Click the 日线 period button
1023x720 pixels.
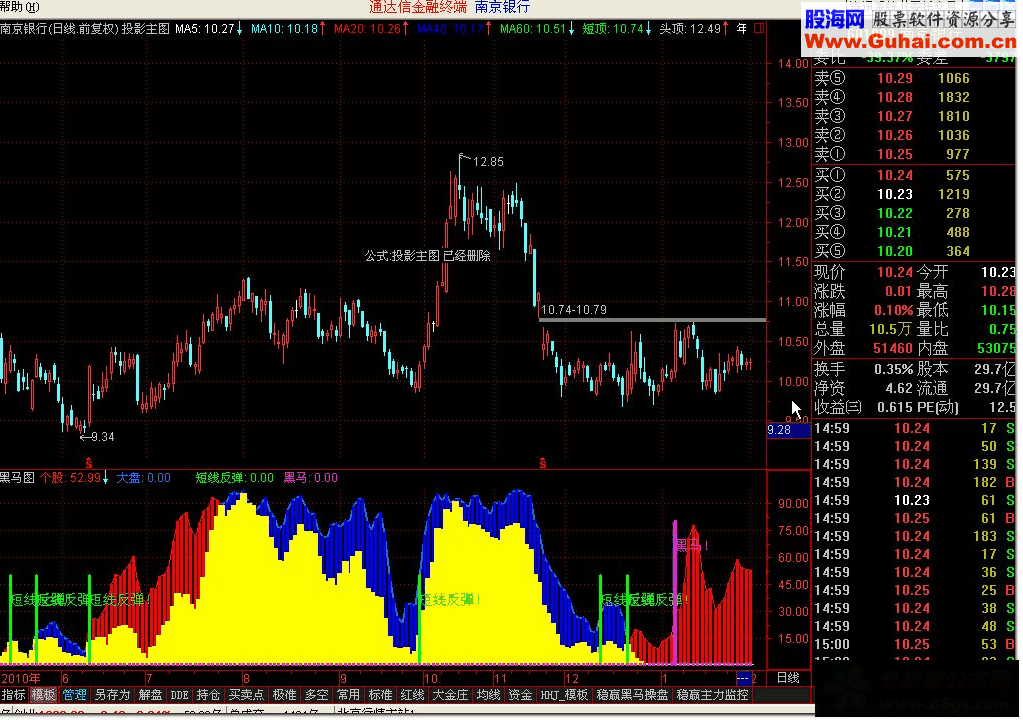[788, 678]
